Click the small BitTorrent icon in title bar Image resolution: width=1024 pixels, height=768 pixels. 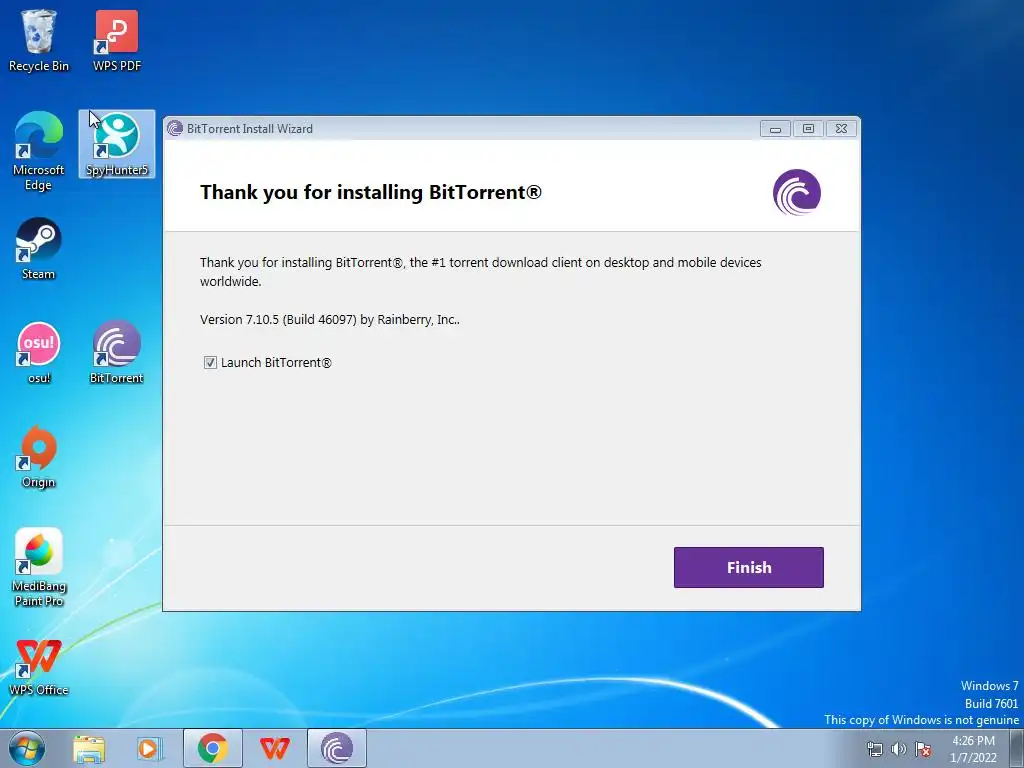tap(174, 128)
